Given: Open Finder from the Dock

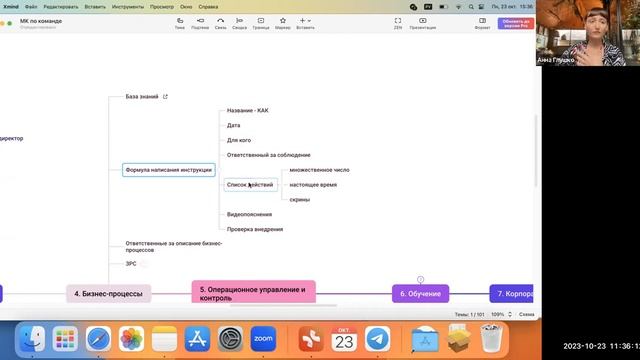Looking at the screenshot, I should coord(32,339).
